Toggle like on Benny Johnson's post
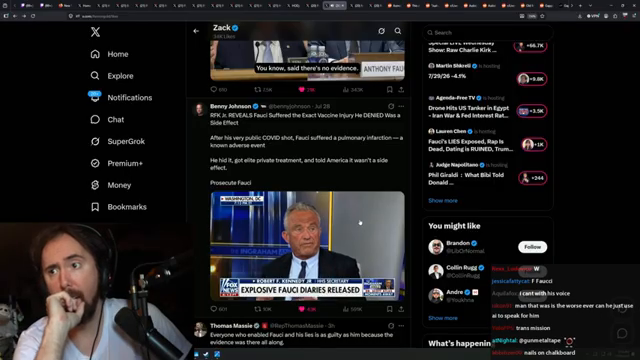The width and height of the screenshot is (640, 360). pos(307,309)
